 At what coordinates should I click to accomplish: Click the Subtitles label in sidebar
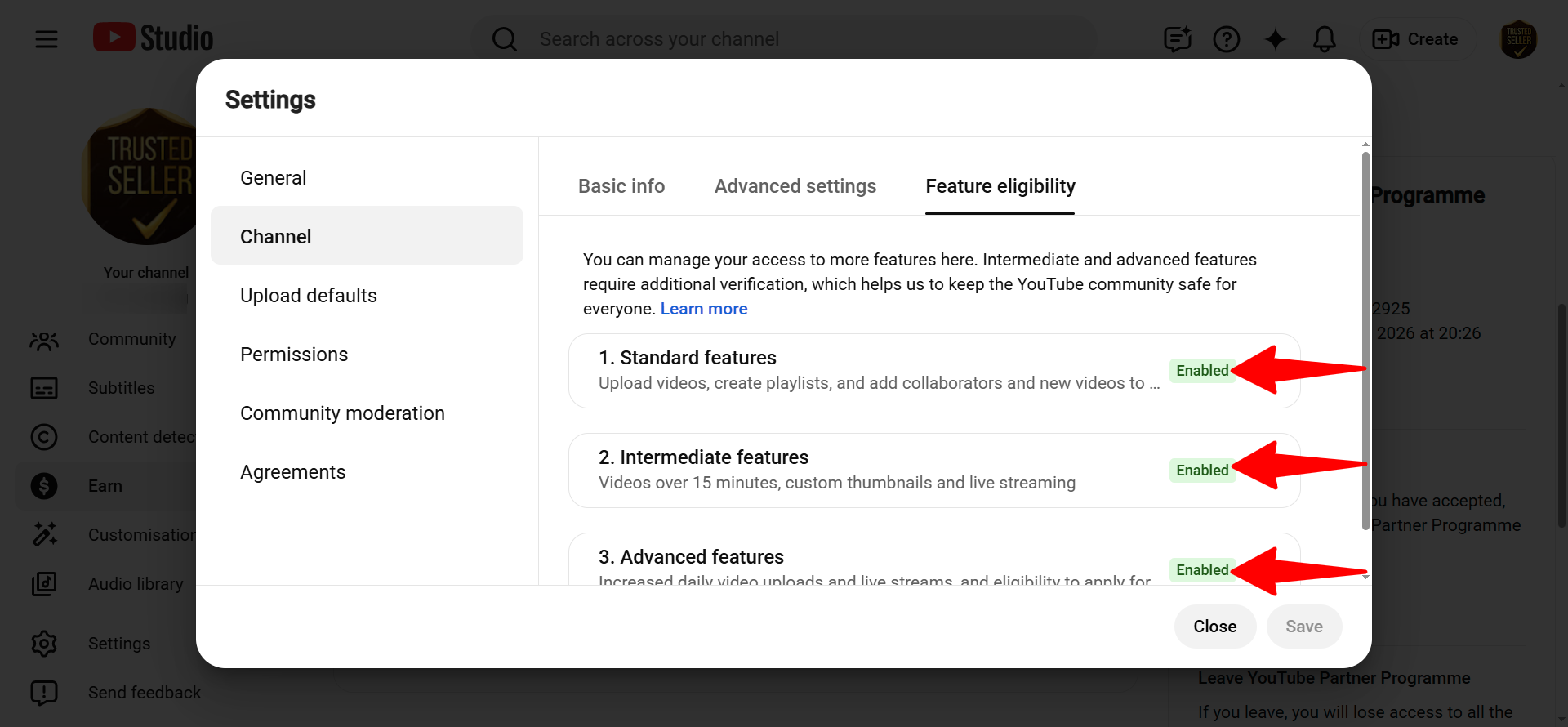pyautogui.click(x=122, y=388)
